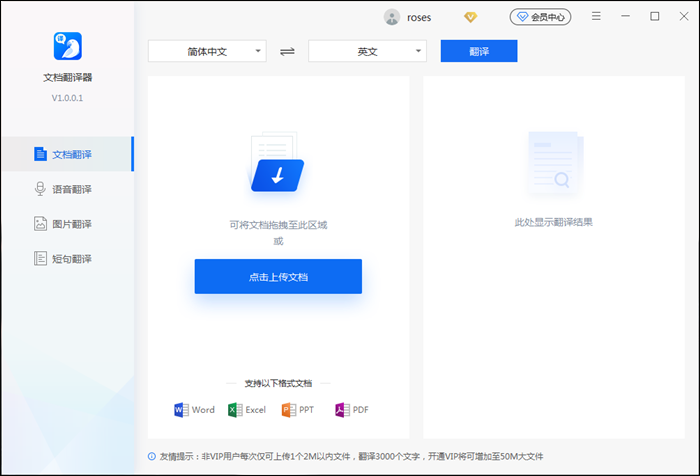This screenshot has height=476, width=700.
Task: Maximize the translator window
Action: (654, 17)
